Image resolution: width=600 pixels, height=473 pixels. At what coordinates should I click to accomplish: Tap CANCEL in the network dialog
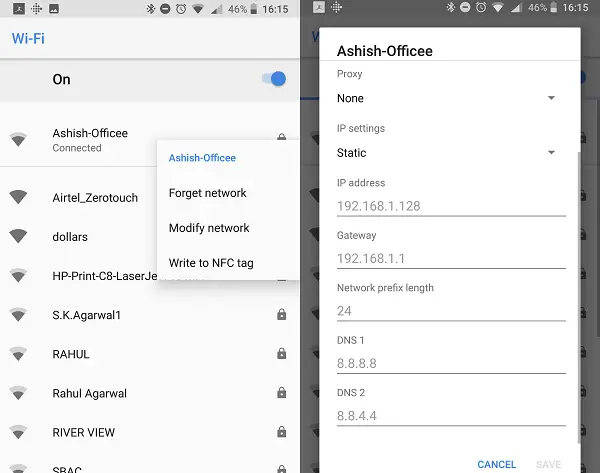coord(497,464)
